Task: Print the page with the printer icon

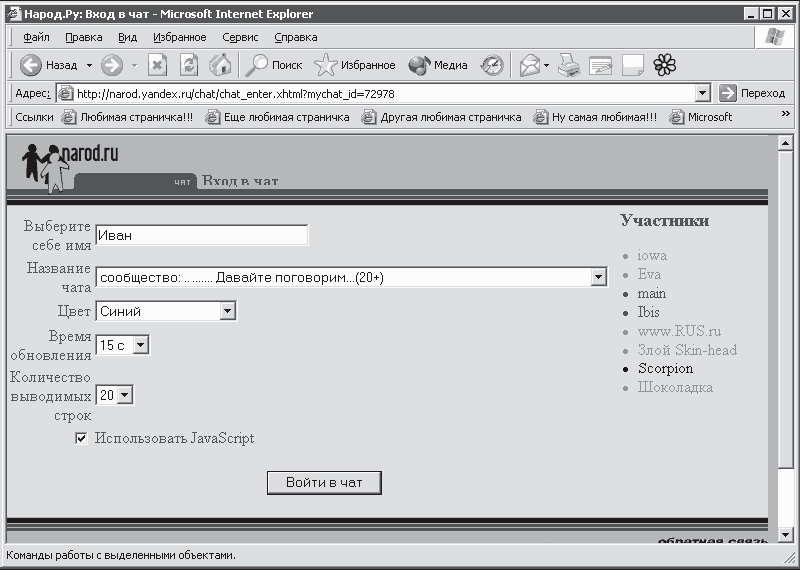Action: [569, 65]
